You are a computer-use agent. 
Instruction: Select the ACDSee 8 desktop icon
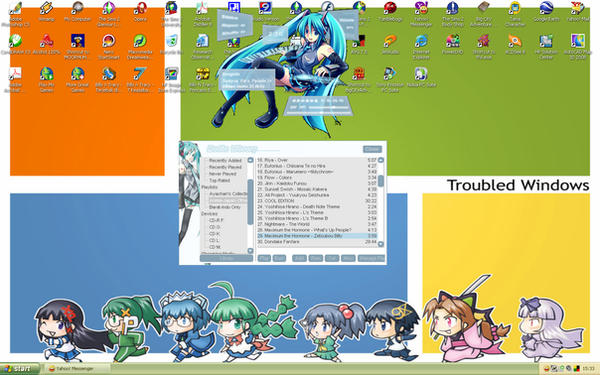pos(515,44)
